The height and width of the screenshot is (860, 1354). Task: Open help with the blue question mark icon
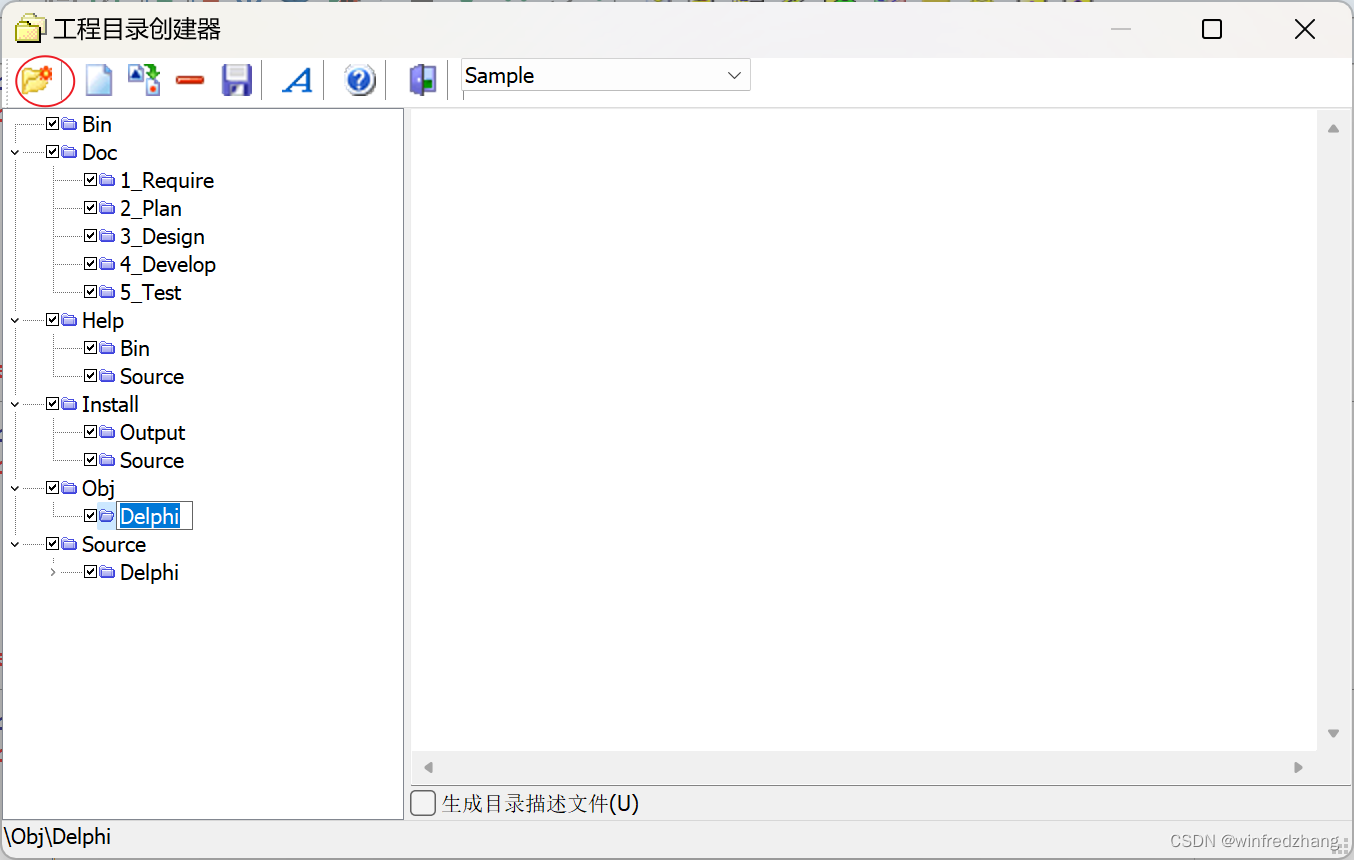[x=360, y=79]
